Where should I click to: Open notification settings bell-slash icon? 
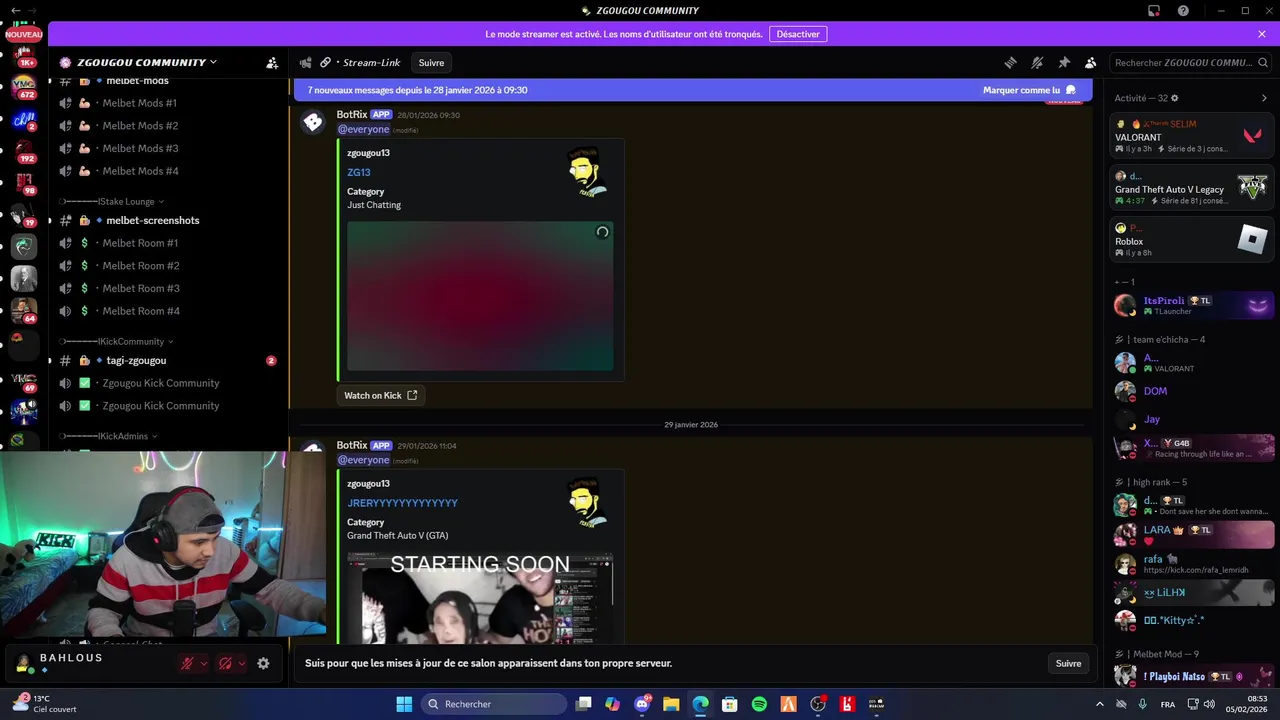[1037, 62]
